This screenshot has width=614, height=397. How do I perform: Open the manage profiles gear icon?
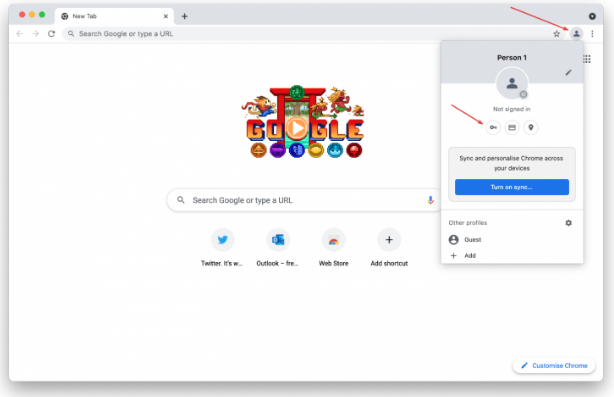(569, 223)
